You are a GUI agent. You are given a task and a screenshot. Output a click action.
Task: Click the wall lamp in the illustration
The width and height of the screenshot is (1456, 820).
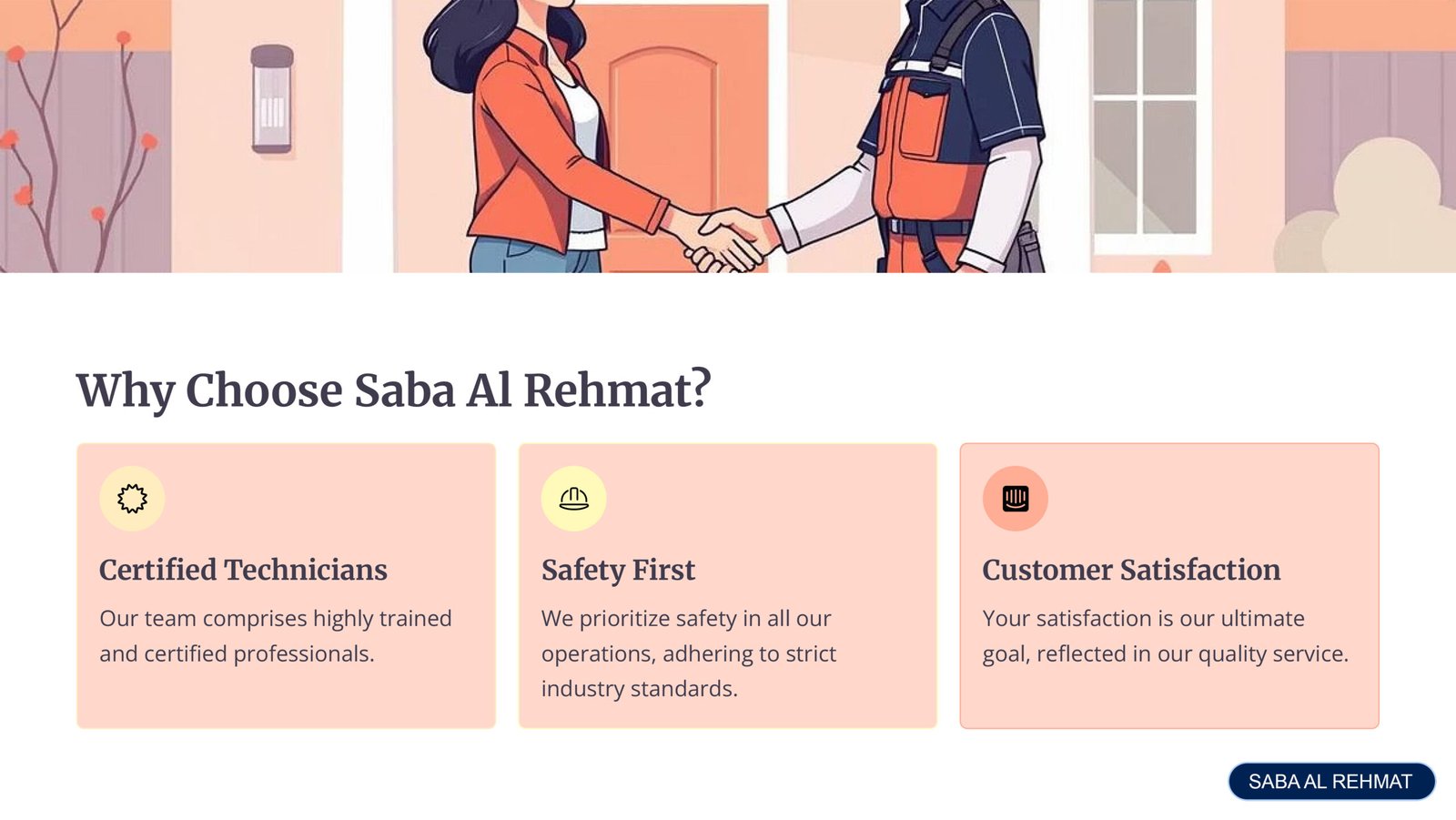(272, 98)
